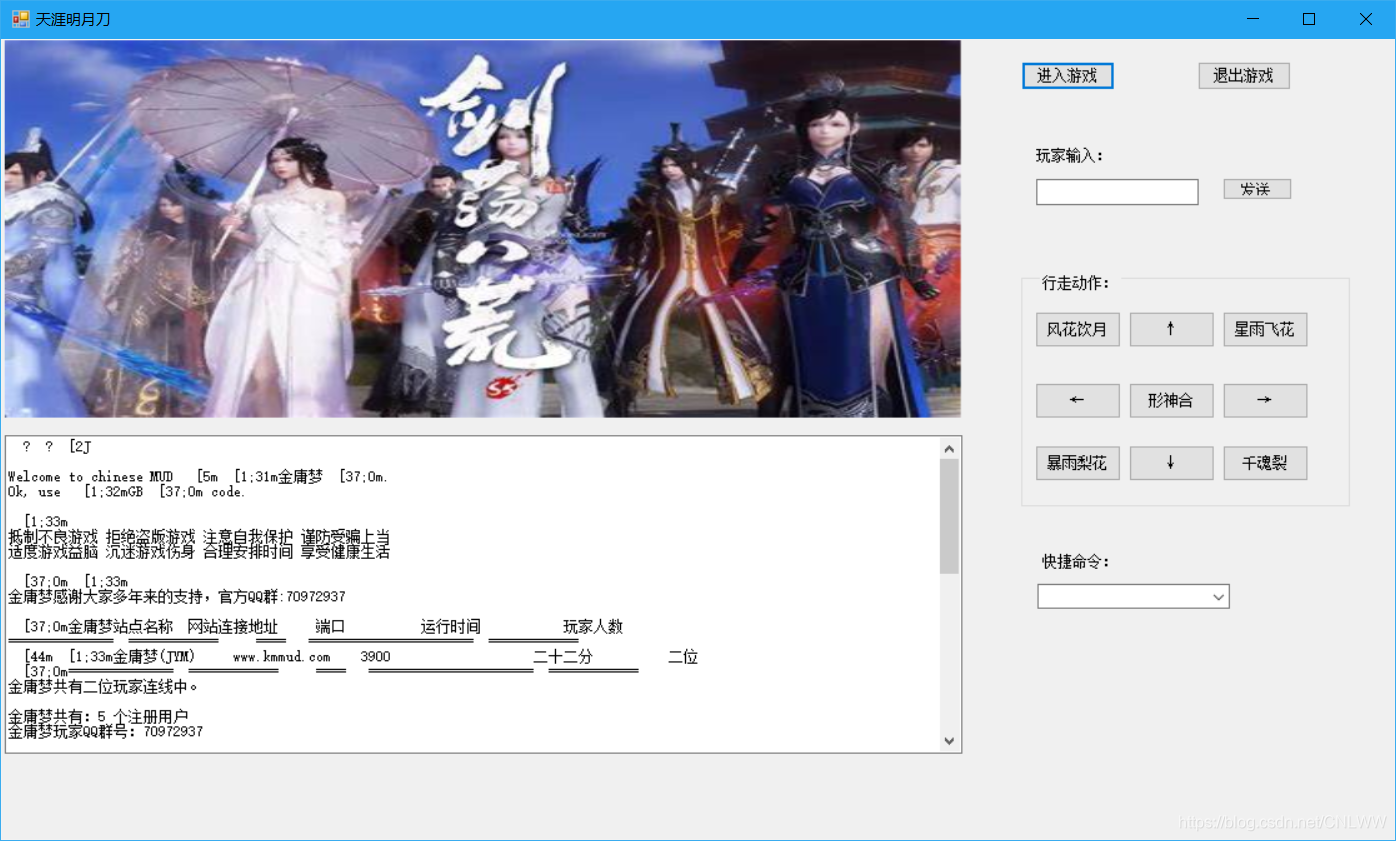Click the '玩家人数' column header text
Viewport: 1396px width, 841px height.
tap(593, 627)
